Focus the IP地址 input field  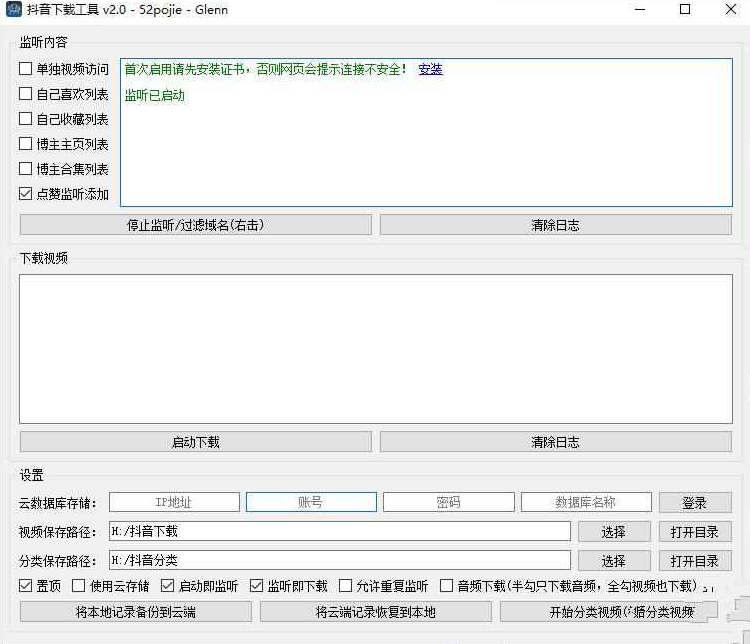coord(174,502)
